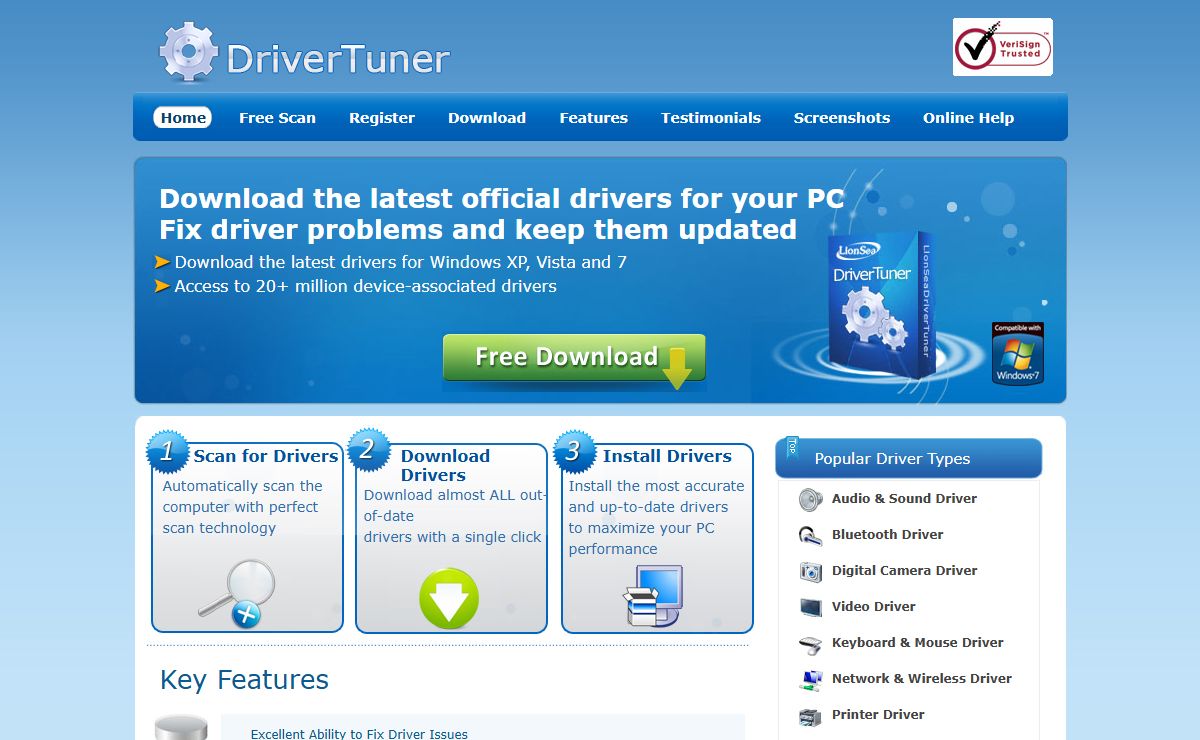
Task: Click the Video Driver monitor icon
Action: (811, 607)
